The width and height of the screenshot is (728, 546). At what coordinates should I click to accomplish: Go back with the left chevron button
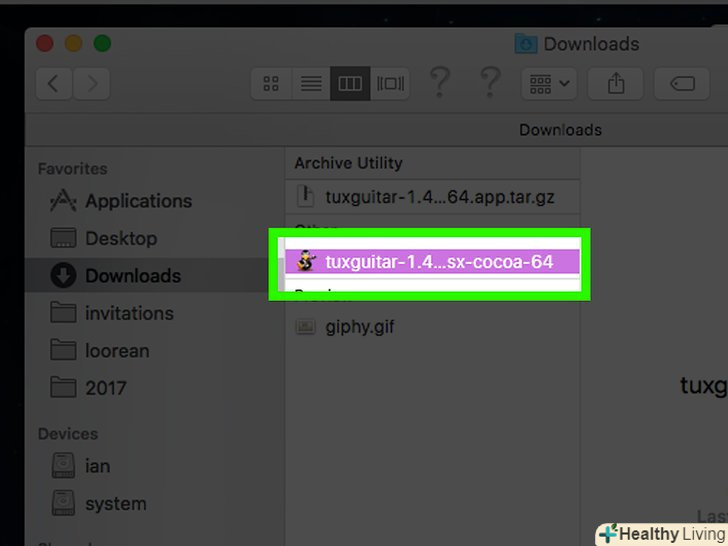pos(54,84)
